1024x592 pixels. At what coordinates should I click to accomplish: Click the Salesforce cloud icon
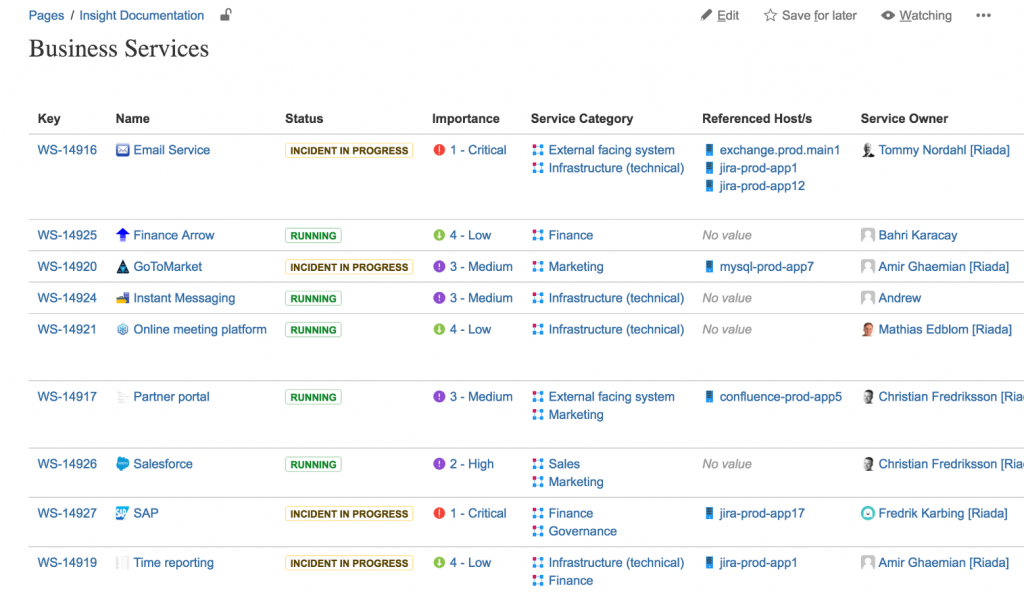[122, 464]
